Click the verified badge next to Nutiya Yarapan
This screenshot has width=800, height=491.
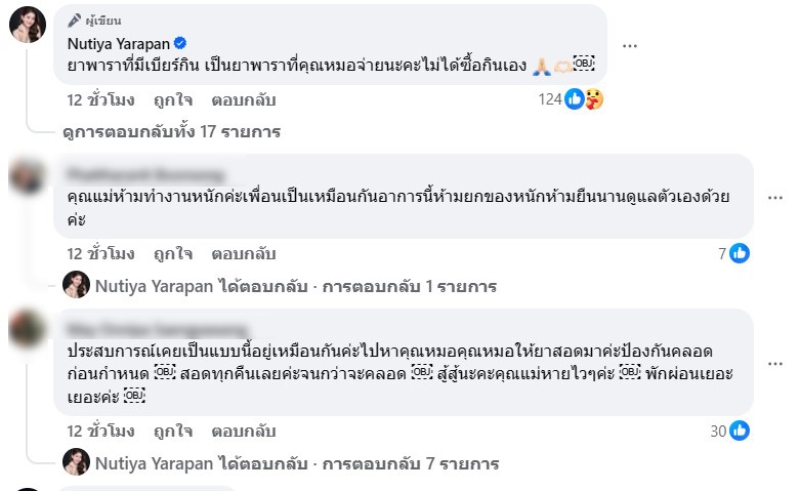179,43
